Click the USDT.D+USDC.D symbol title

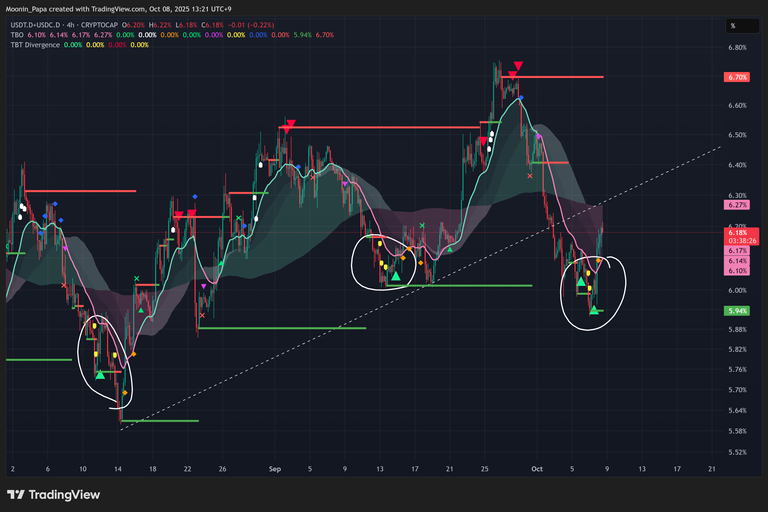(x=39, y=23)
